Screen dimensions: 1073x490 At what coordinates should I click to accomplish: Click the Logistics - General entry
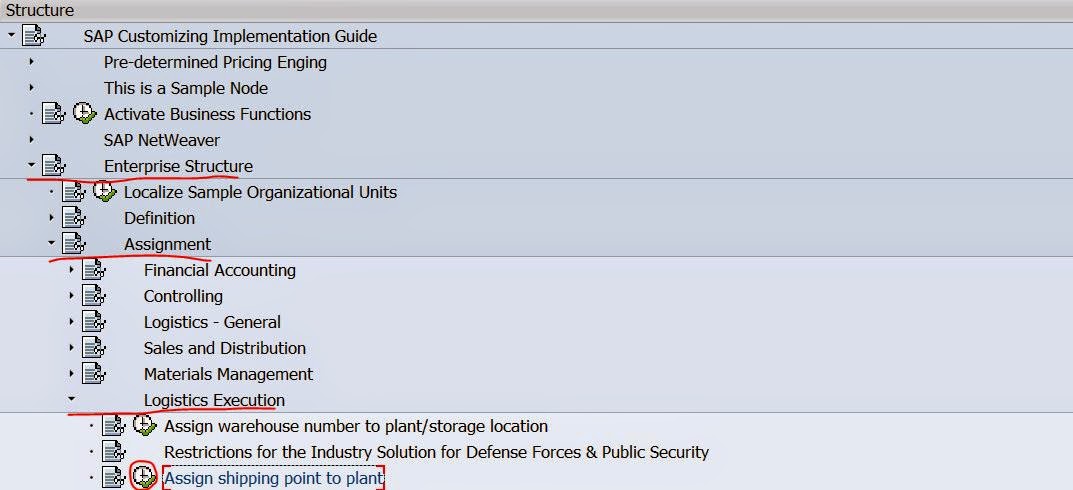coord(212,322)
